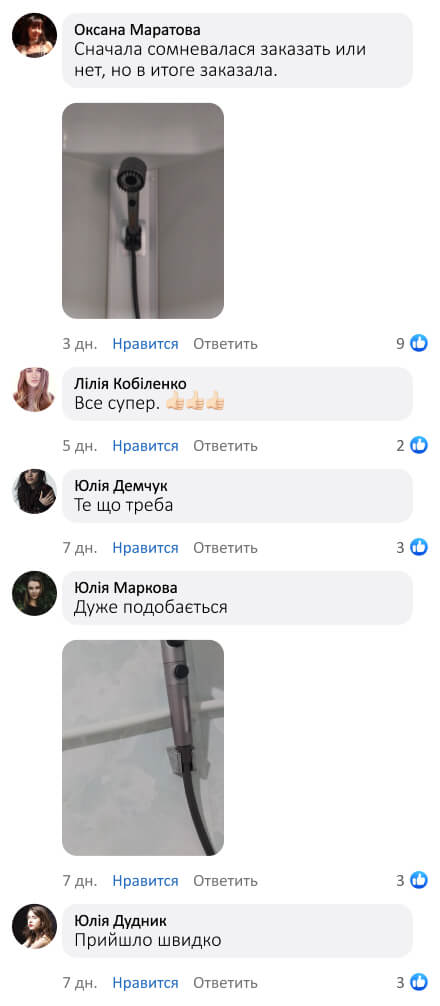Like Оксана Маратова's comment via Нравится
Image resolution: width=440 pixels, height=1006 pixels.
[146, 344]
